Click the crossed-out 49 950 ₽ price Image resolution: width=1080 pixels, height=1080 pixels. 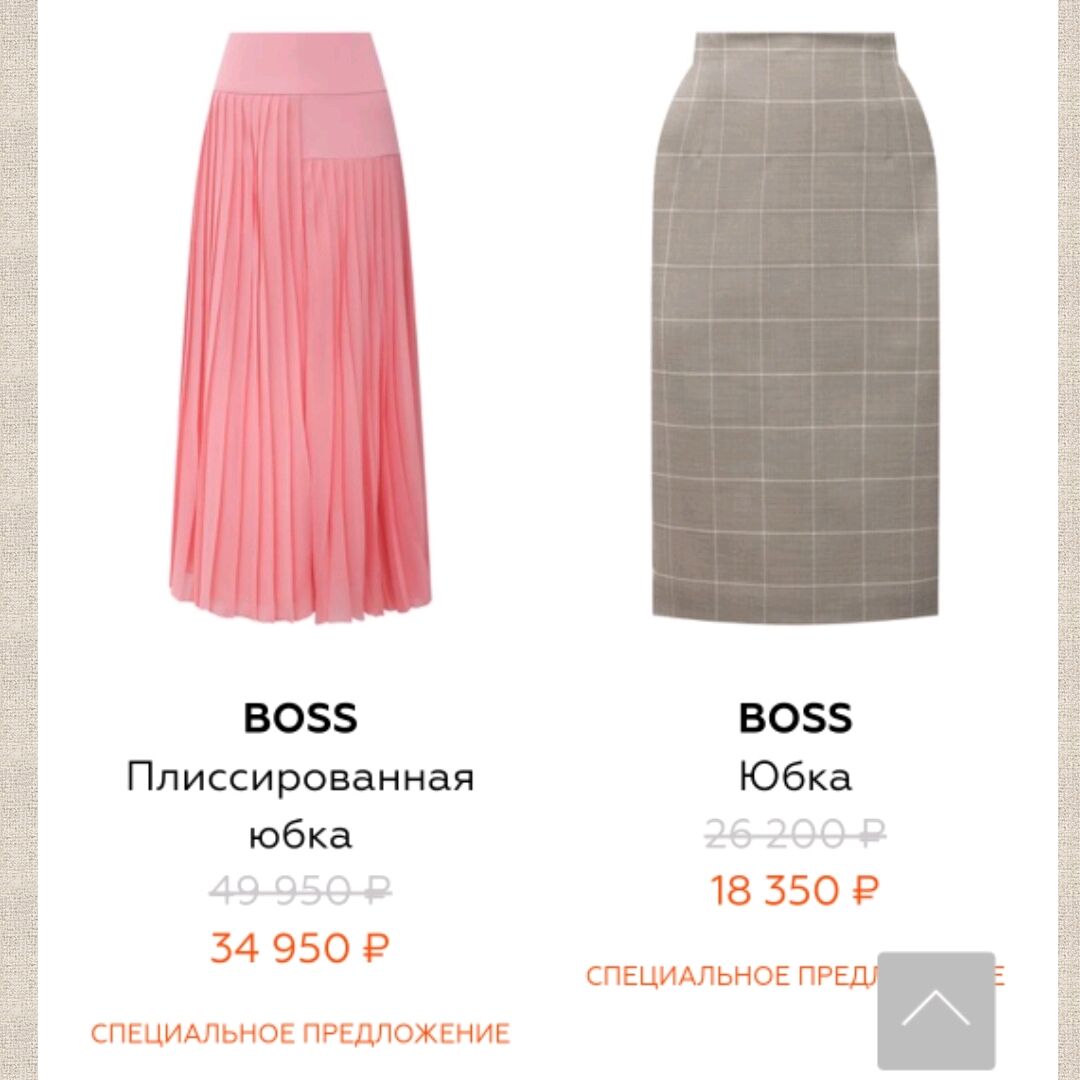pyautogui.click(x=300, y=890)
